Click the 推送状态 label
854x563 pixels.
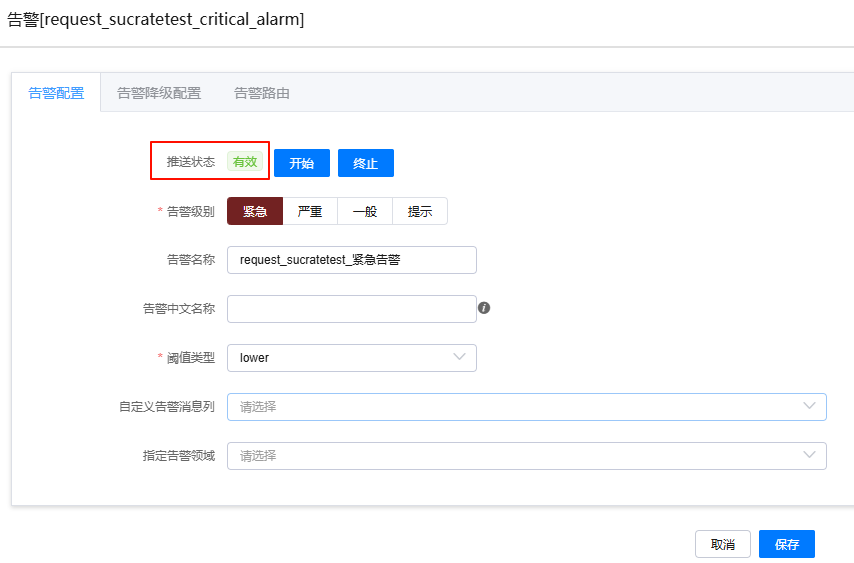pos(191,162)
